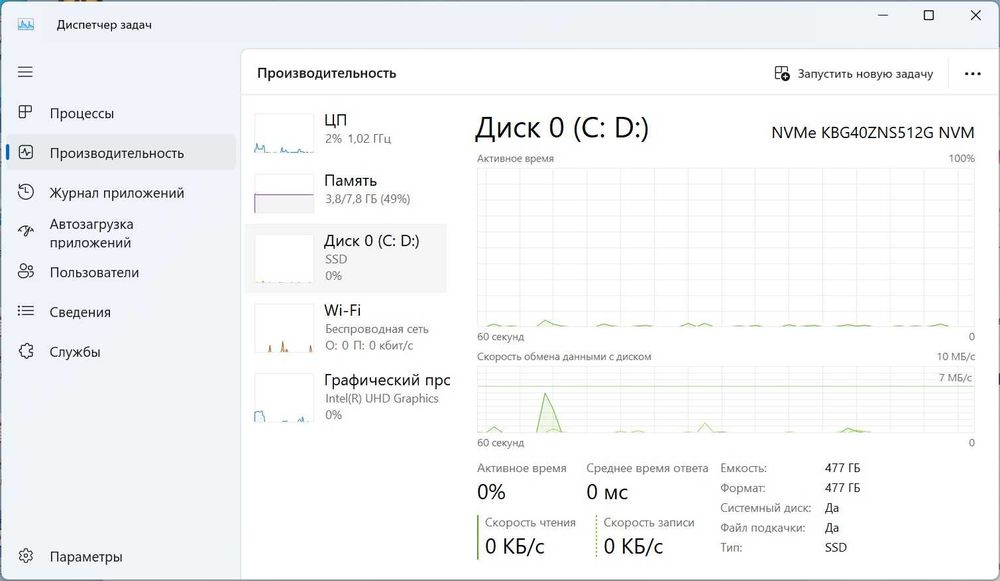Maximize the Task Manager window
The width and height of the screenshot is (1000, 581).
pyautogui.click(x=928, y=16)
